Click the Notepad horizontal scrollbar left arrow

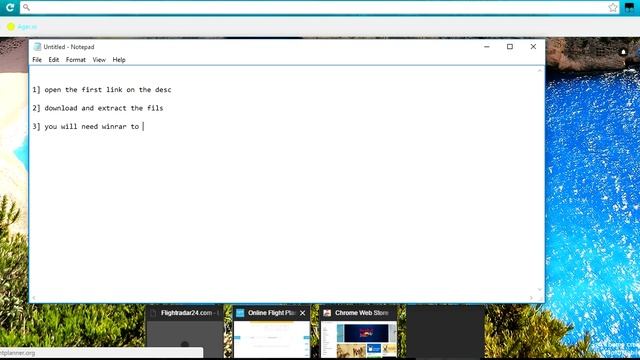click(34, 298)
